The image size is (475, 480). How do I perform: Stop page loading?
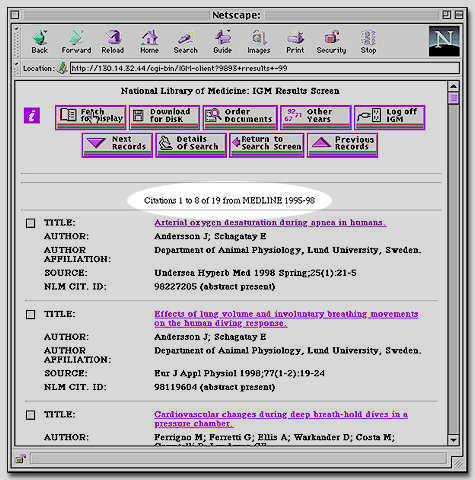[368, 42]
